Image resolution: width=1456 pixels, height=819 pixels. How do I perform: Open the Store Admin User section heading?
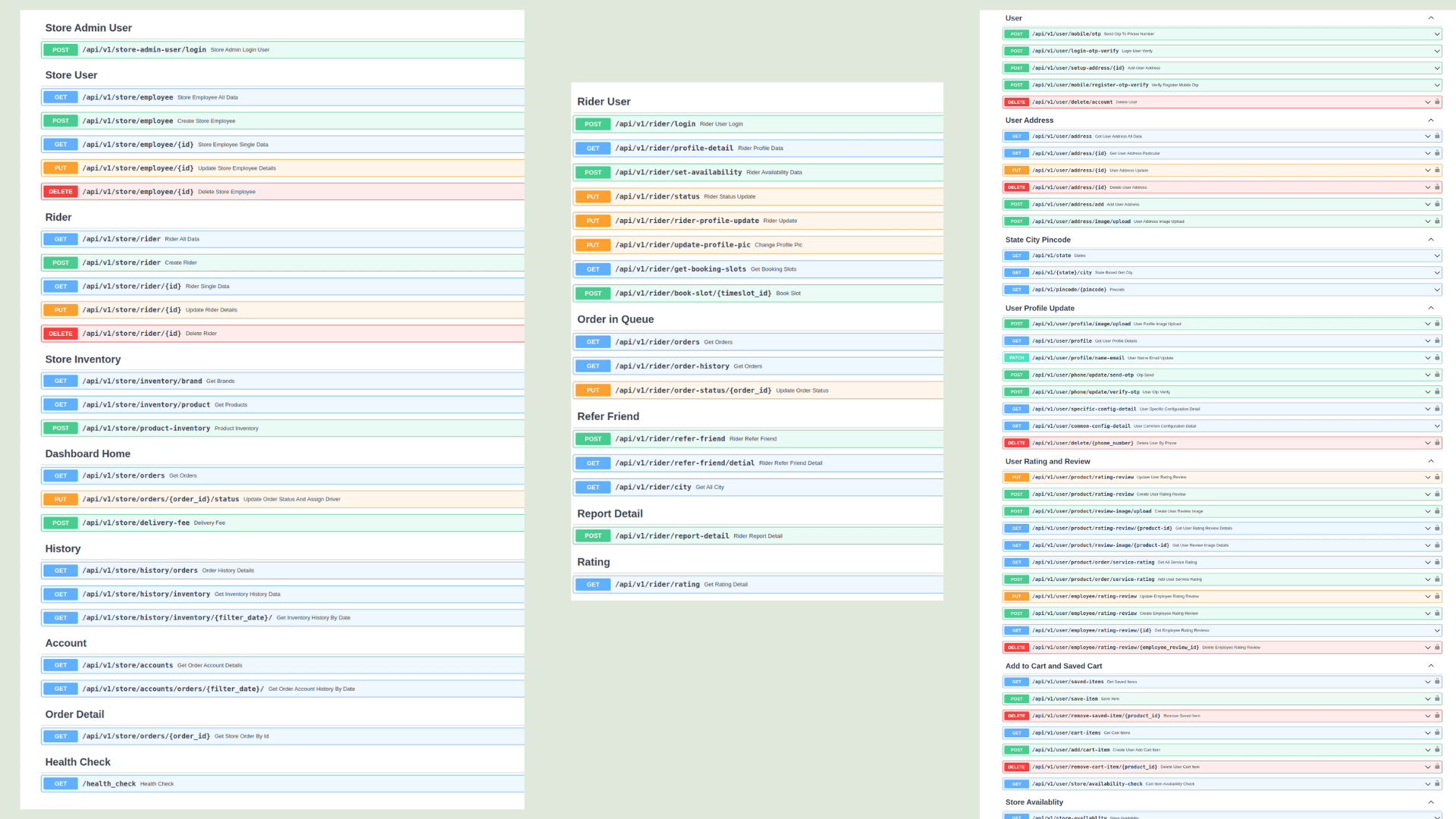88,28
